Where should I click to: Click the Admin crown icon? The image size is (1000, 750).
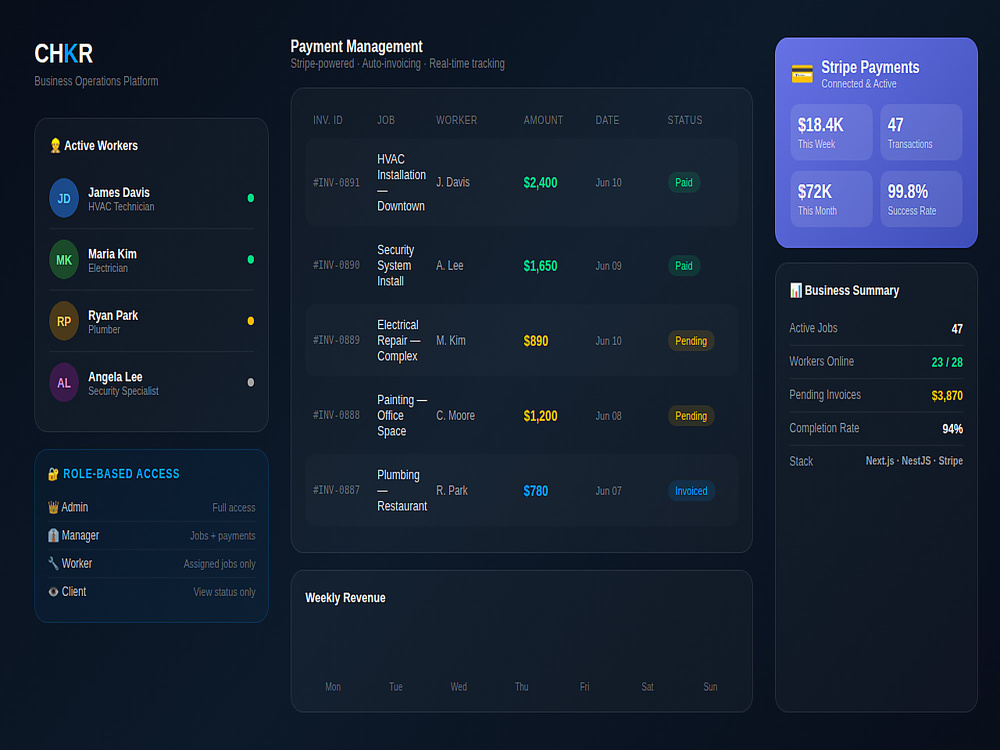point(54,507)
